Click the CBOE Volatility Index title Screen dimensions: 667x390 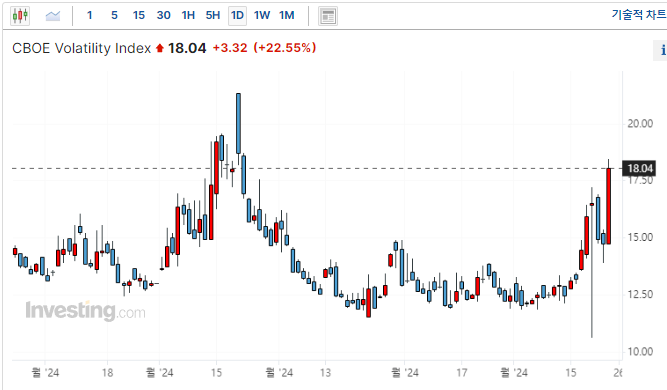pyautogui.click(x=82, y=48)
